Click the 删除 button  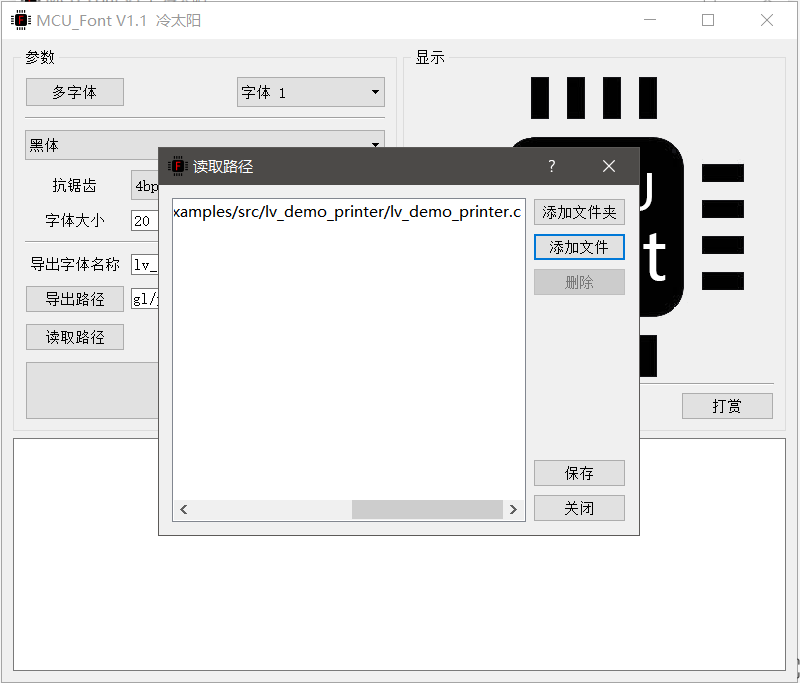pos(579,281)
